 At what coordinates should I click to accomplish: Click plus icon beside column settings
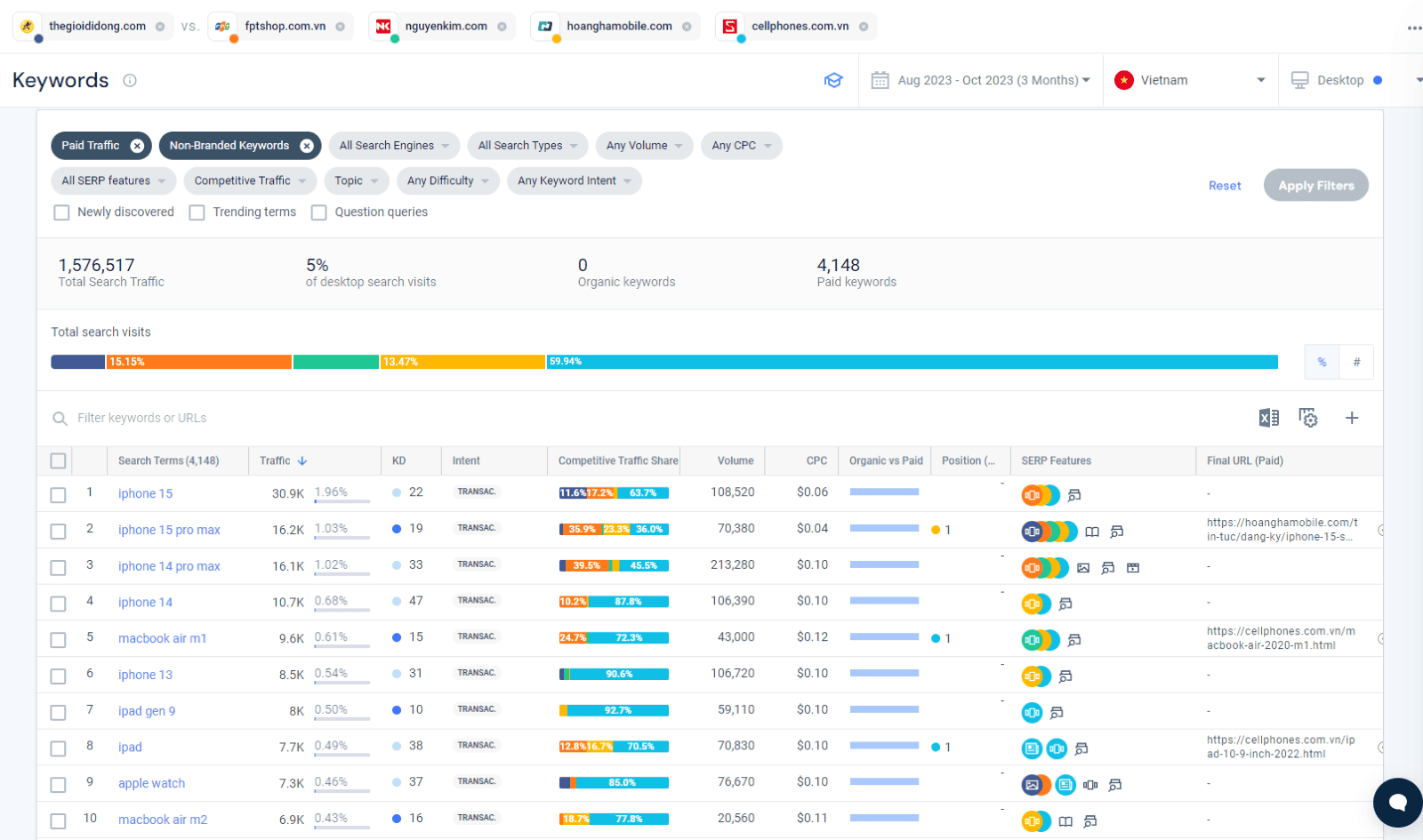point(1352,418)
